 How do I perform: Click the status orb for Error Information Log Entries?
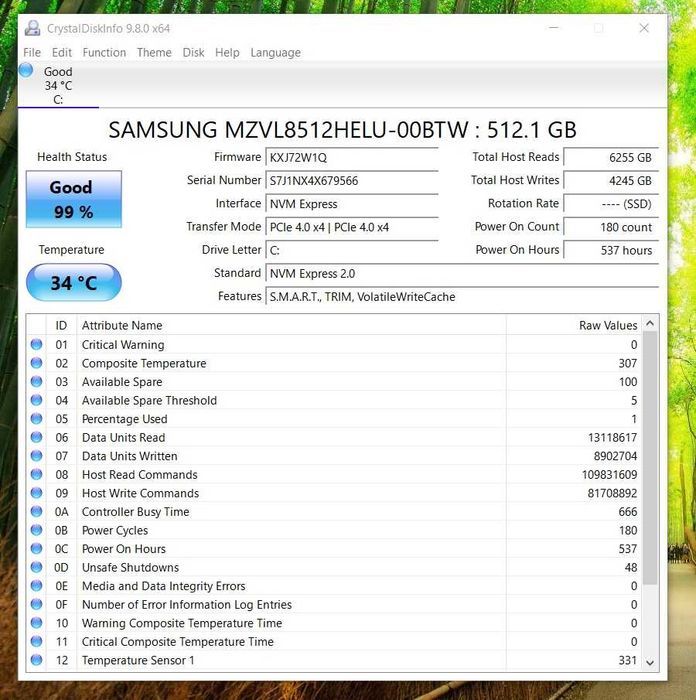37,604
